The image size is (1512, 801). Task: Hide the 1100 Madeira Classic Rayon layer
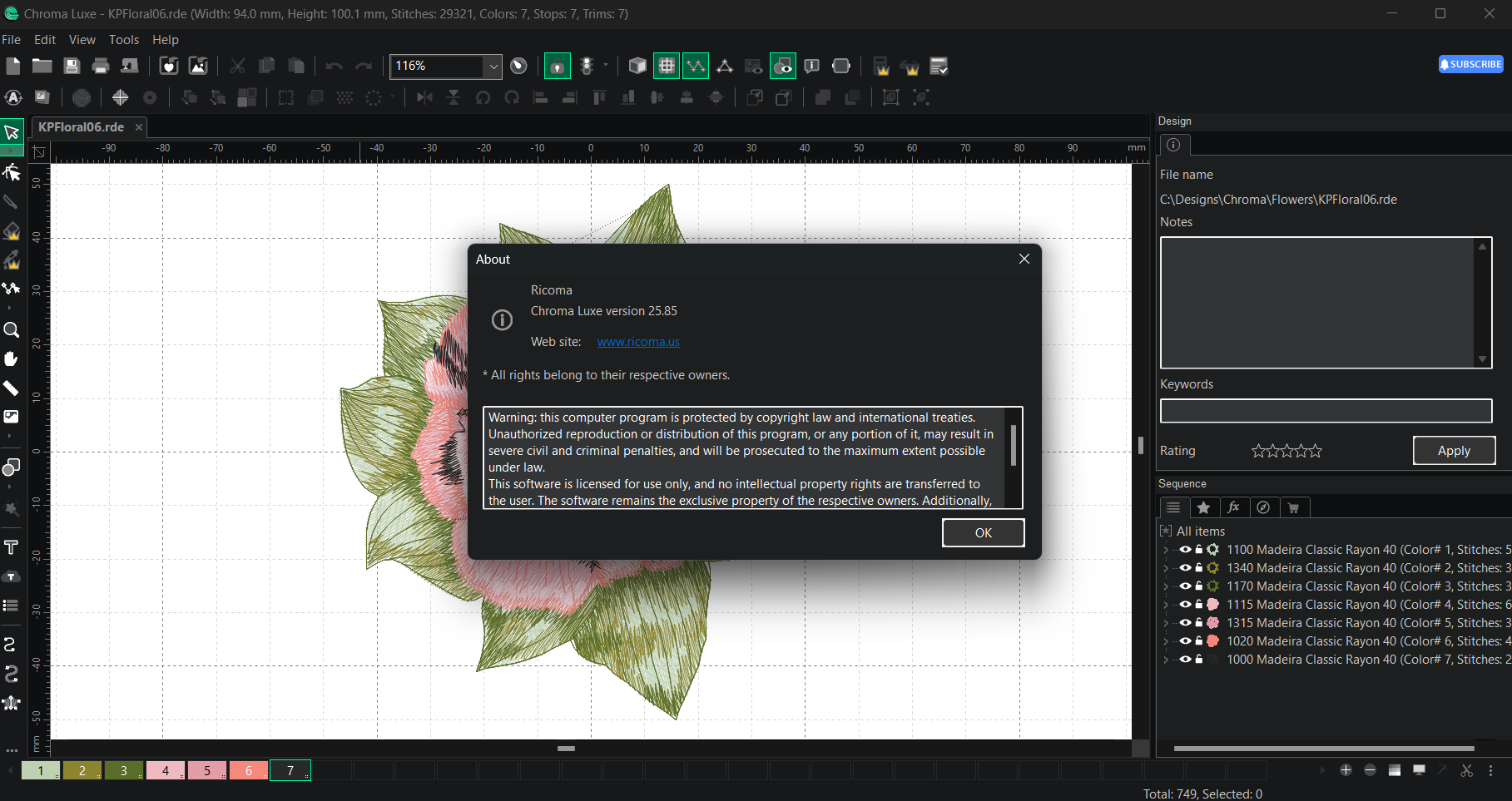(1185, 549)
